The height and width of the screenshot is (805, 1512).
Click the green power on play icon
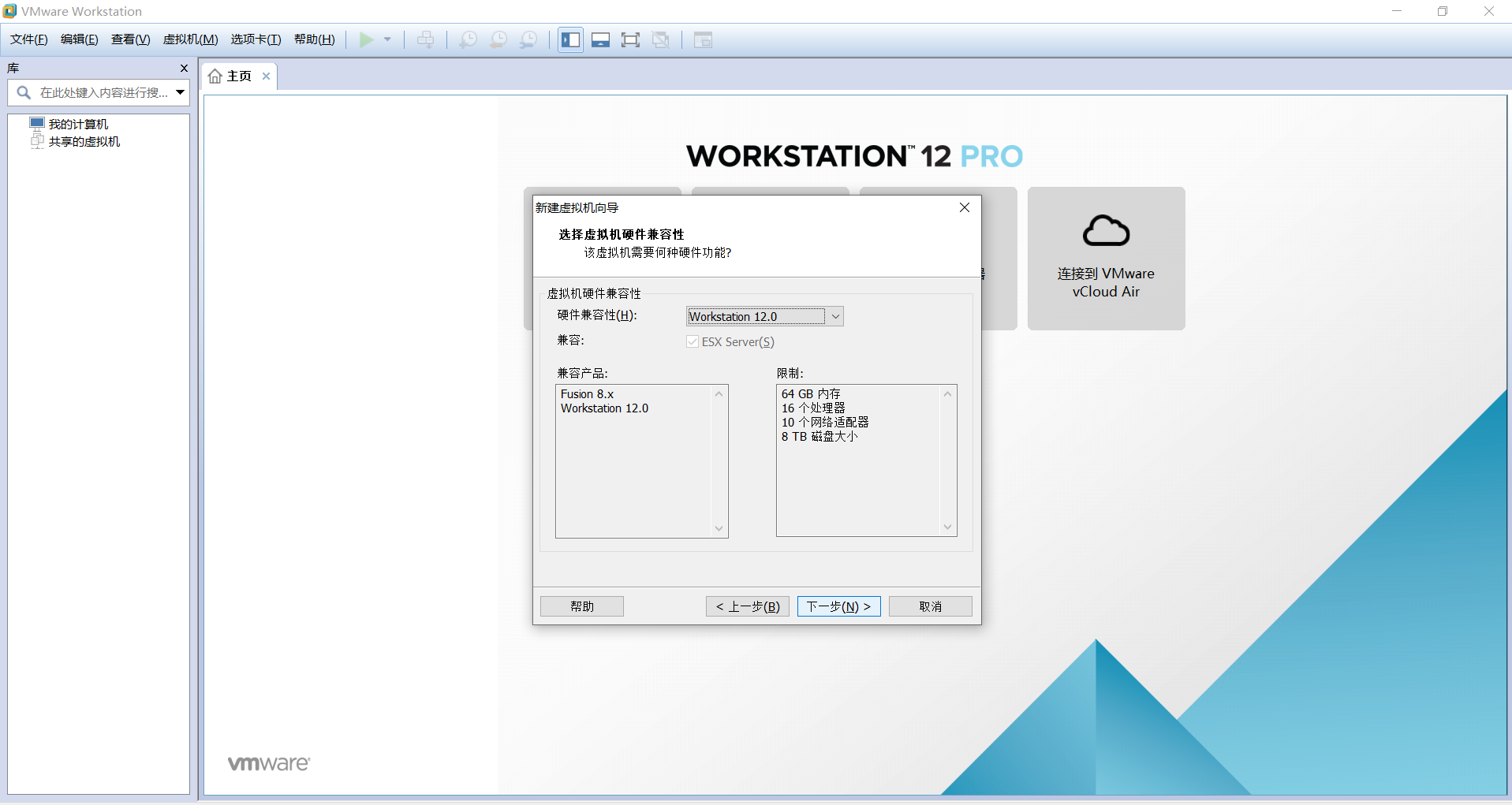coord(367,39)
